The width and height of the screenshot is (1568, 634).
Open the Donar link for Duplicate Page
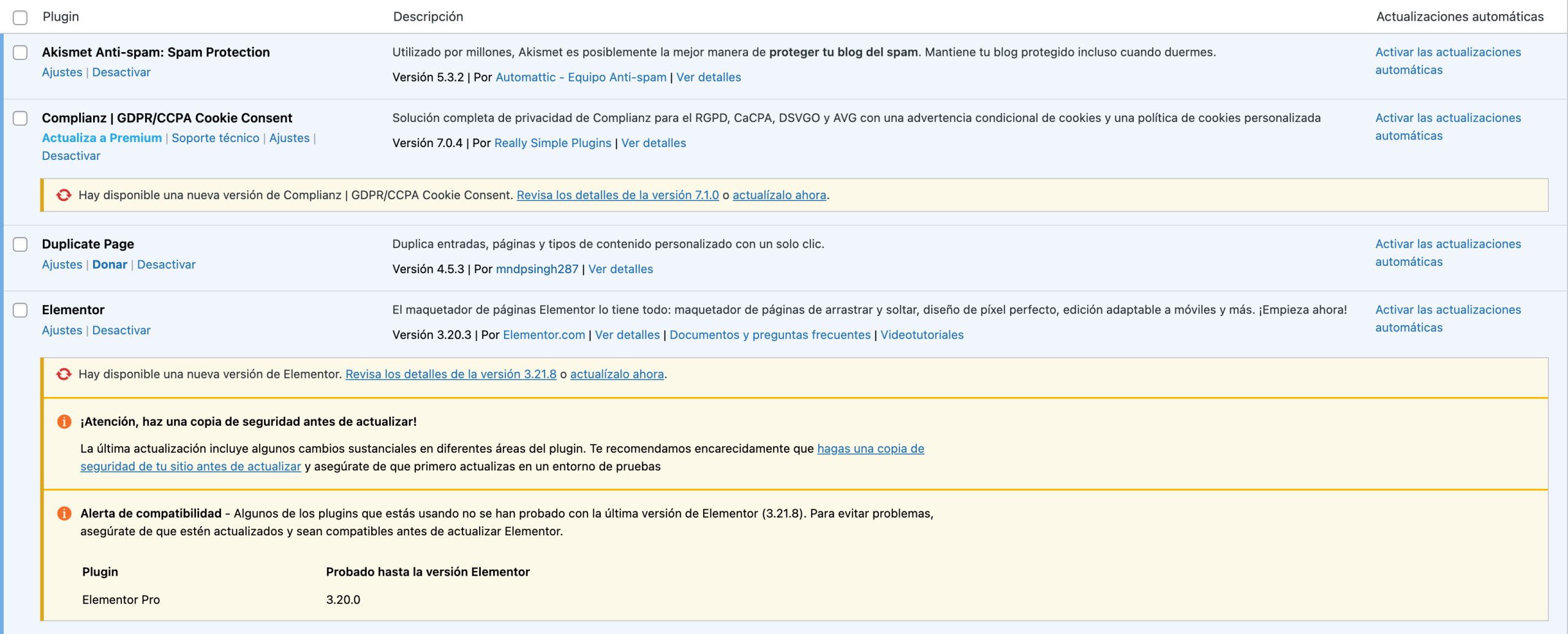point(110,264)
